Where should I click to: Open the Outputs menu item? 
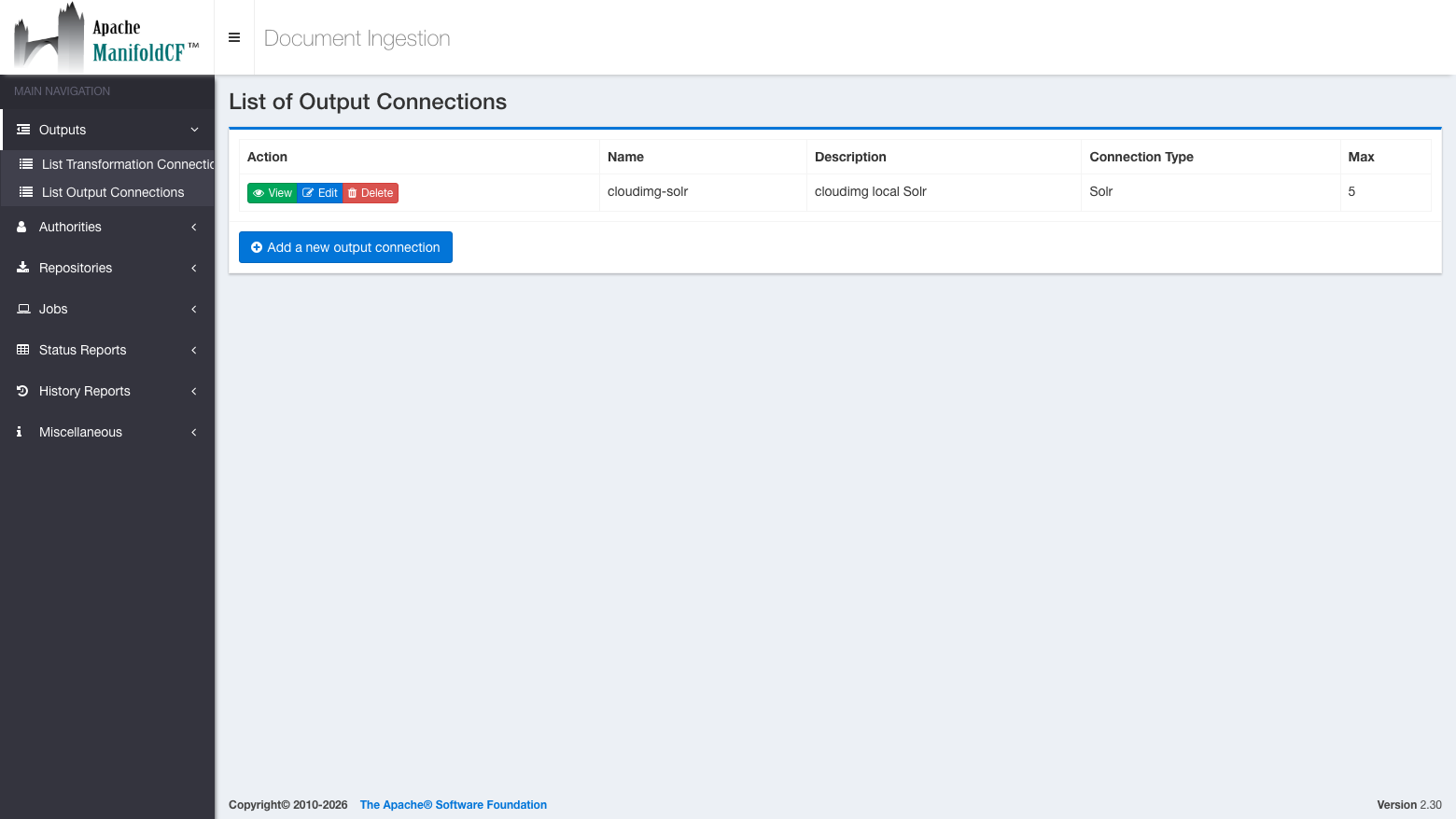pyautogui.click(x=107, y=130)
